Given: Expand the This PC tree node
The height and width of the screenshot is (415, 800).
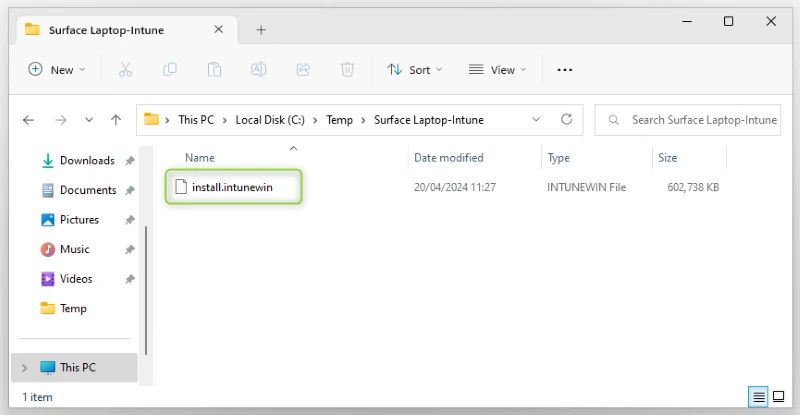Looking at the screenshot, I should tap(24, 368).
